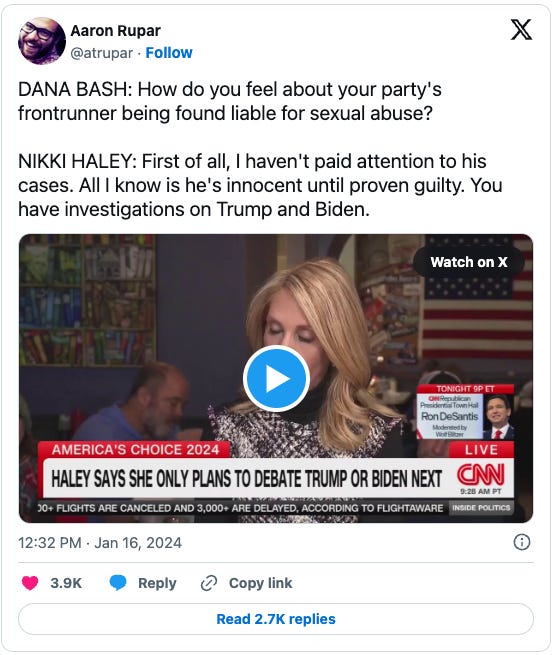Image resolution: width=553 pixels, height=655 pixels.
Task: Click the Aaron Rupar display name
Action: tap(115, 30)
